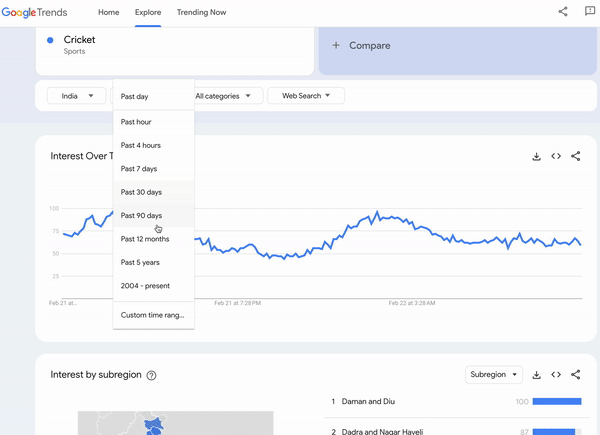Viewport: 600px width, 435px height.
Task: Click the Cricket search term
Action: pos(80,40)
